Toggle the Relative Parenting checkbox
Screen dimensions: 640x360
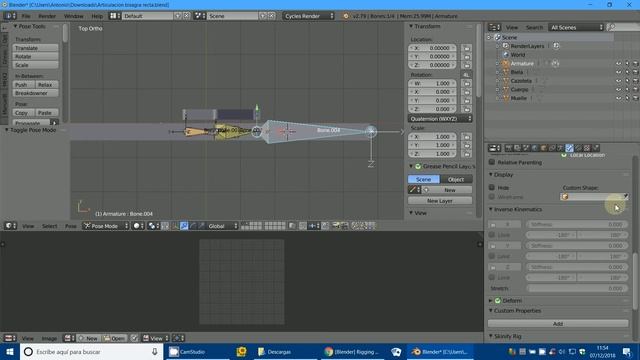click(492, 162)
